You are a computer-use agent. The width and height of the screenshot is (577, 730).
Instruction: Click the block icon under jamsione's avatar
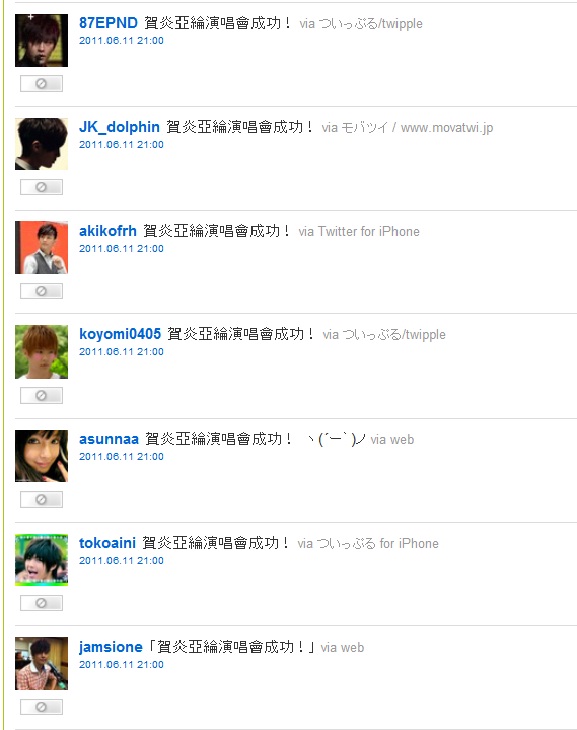[x=41, y=707]
